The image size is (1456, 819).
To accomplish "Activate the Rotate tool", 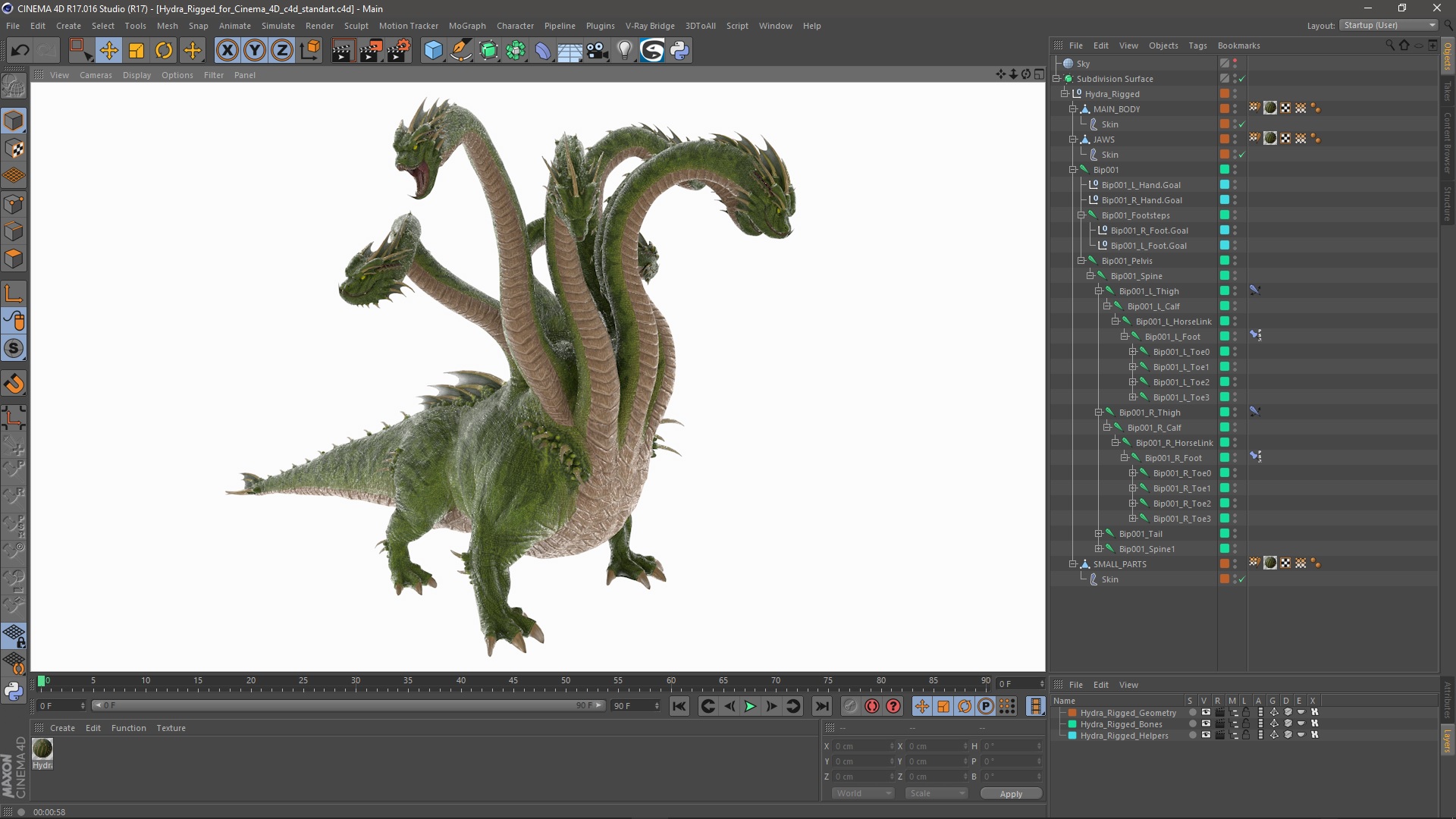I will point(164,51).
